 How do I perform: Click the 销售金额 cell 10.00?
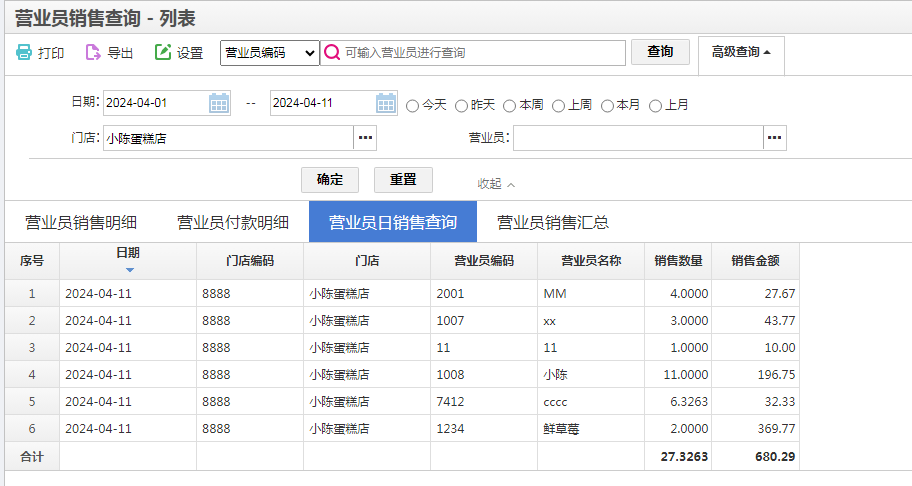tap(756, 348)
